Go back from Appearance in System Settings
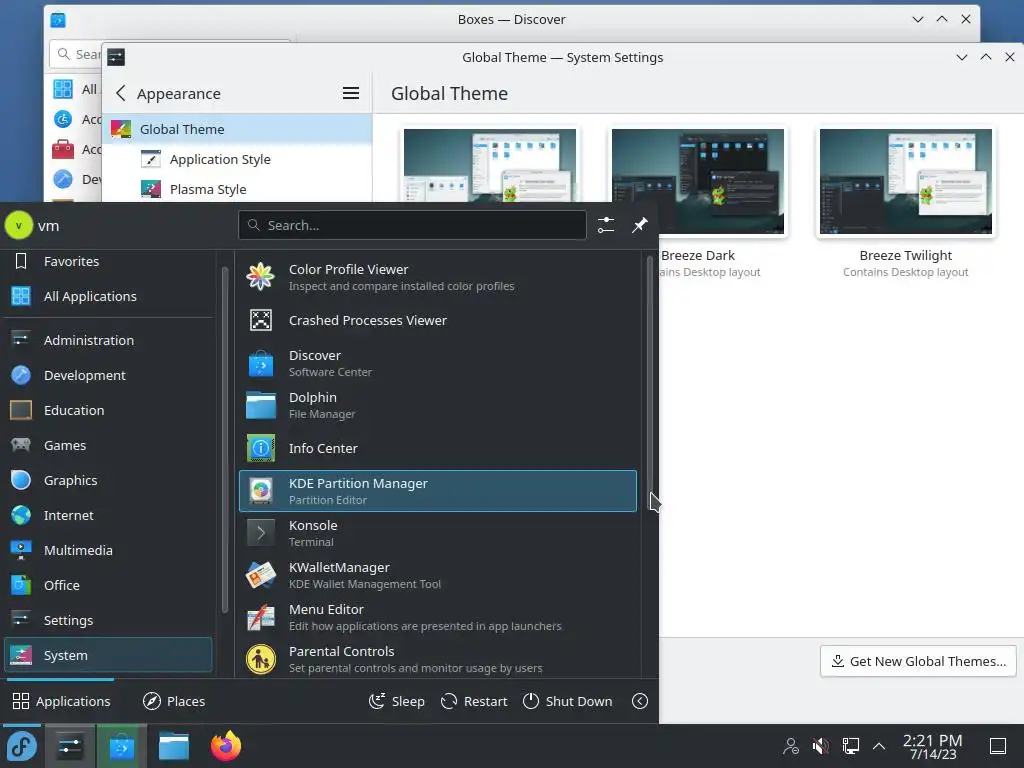Image resolution: width=1024 pixels, height=768 pixels. [120, 93]
